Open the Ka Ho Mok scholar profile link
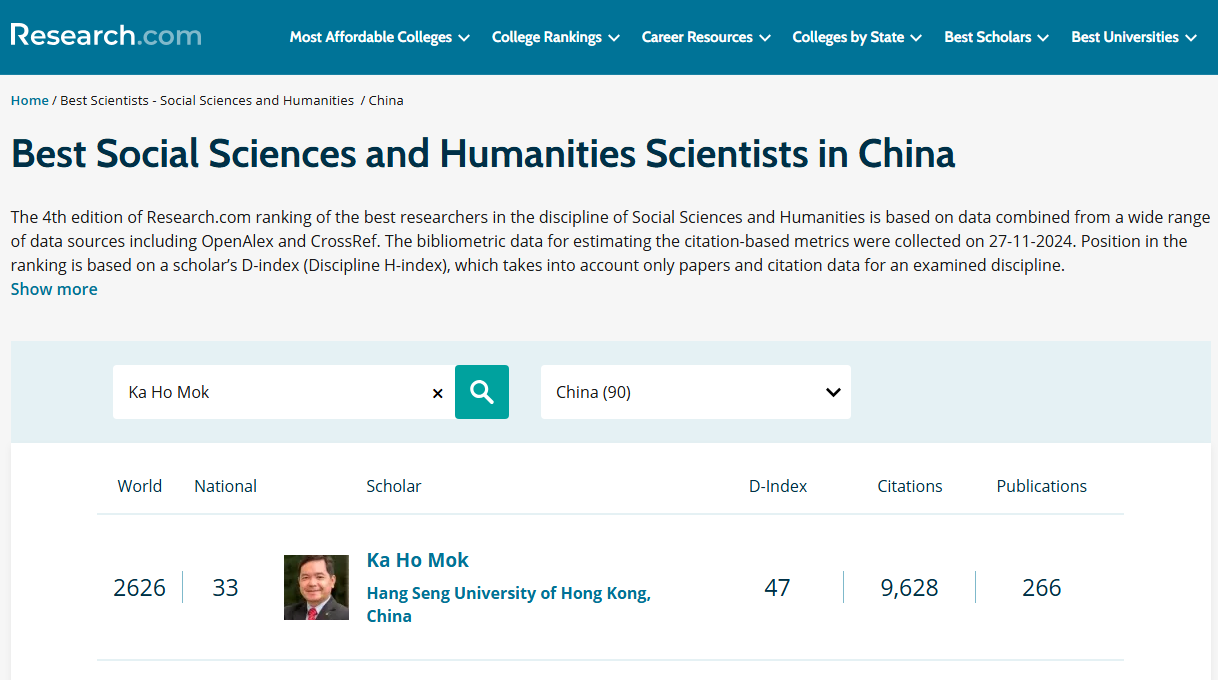 click(x=418, y=560)
